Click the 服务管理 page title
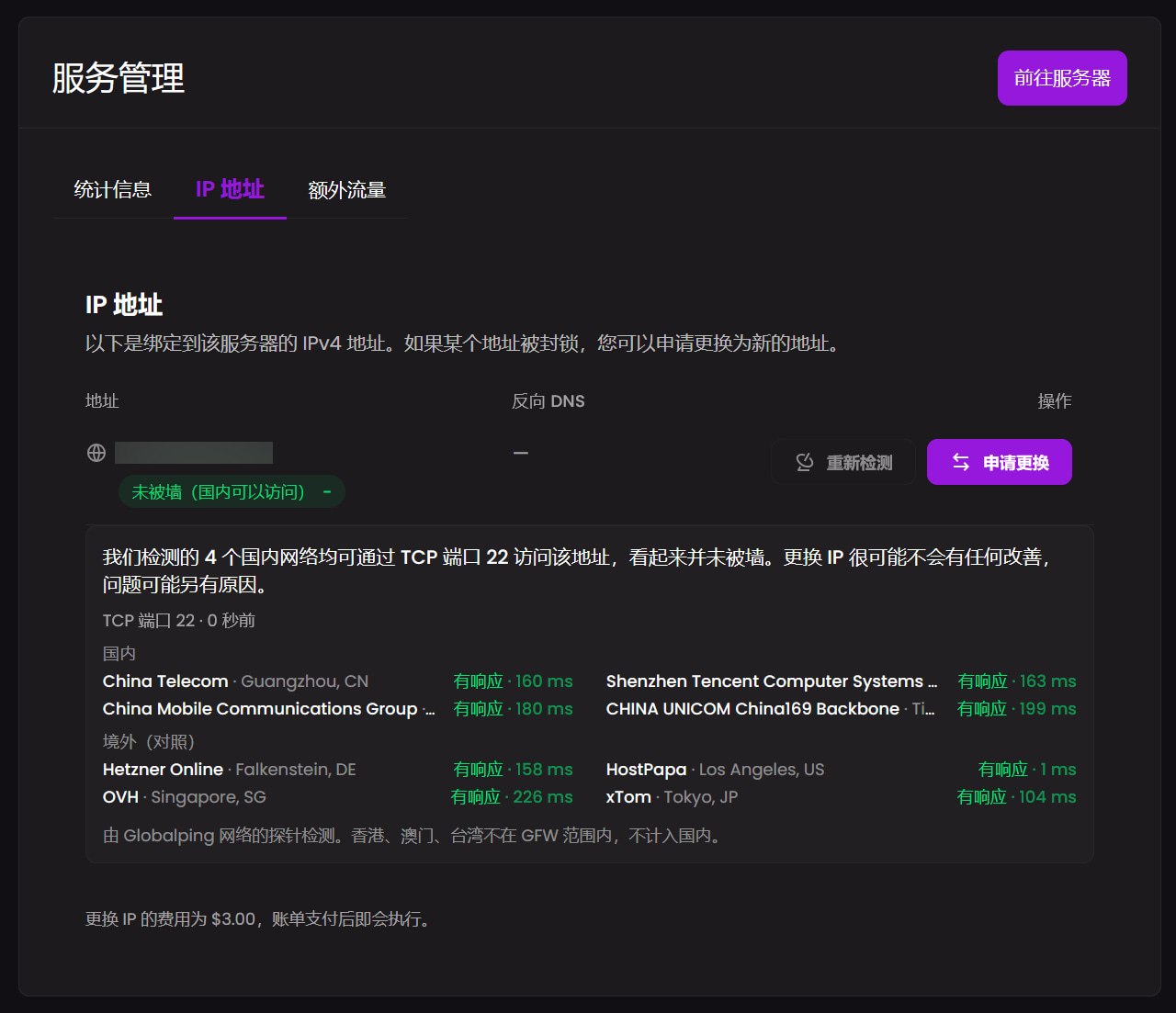Screen dimensions: 1176x1013 tap(119, 78)
